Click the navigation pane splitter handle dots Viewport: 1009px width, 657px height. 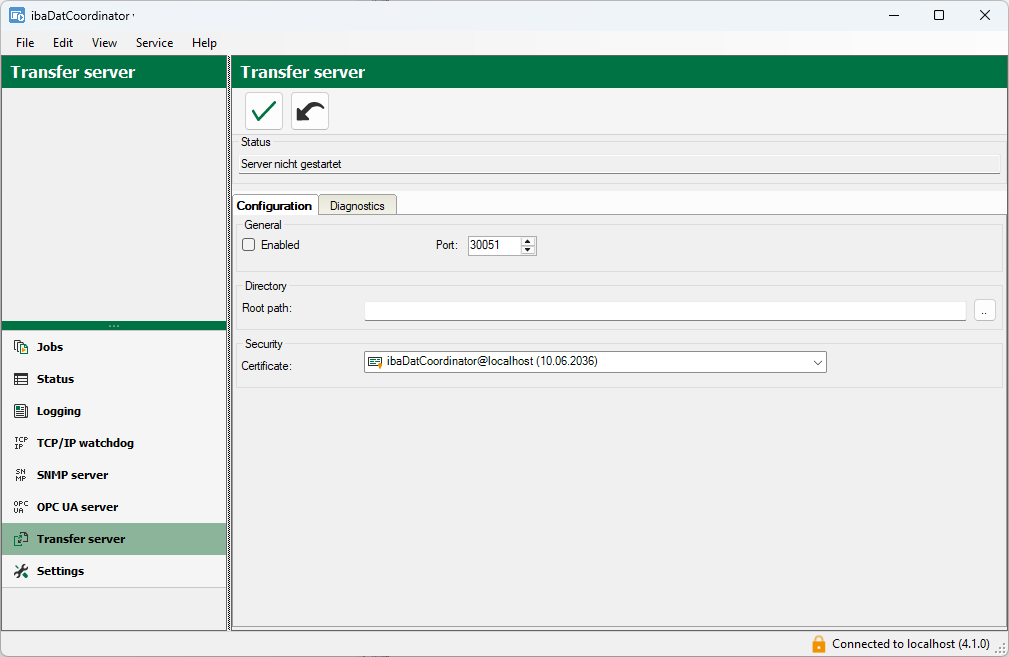(114, 326)
